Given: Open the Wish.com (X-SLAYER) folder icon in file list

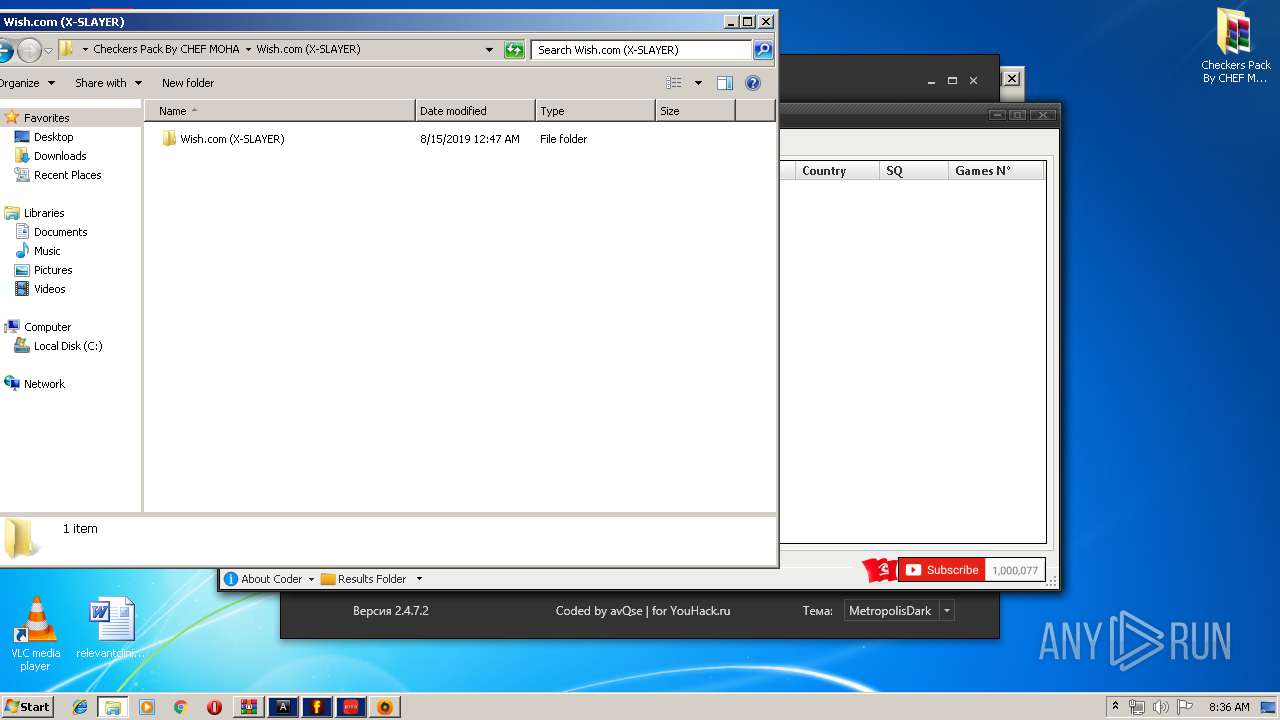Looking at the screenshot, I should (169, 139).
